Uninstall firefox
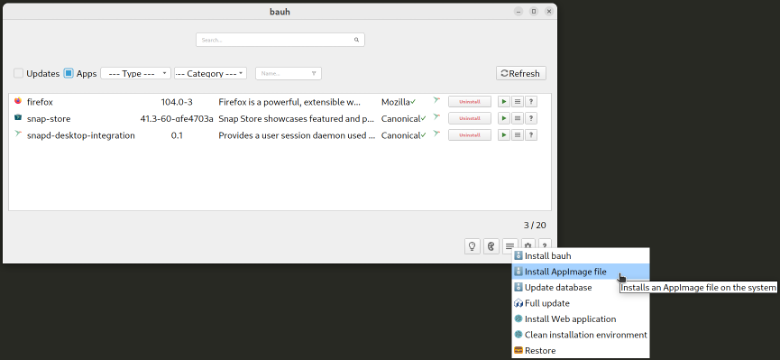Screen dimensions: 780x360 coord(470,101)
